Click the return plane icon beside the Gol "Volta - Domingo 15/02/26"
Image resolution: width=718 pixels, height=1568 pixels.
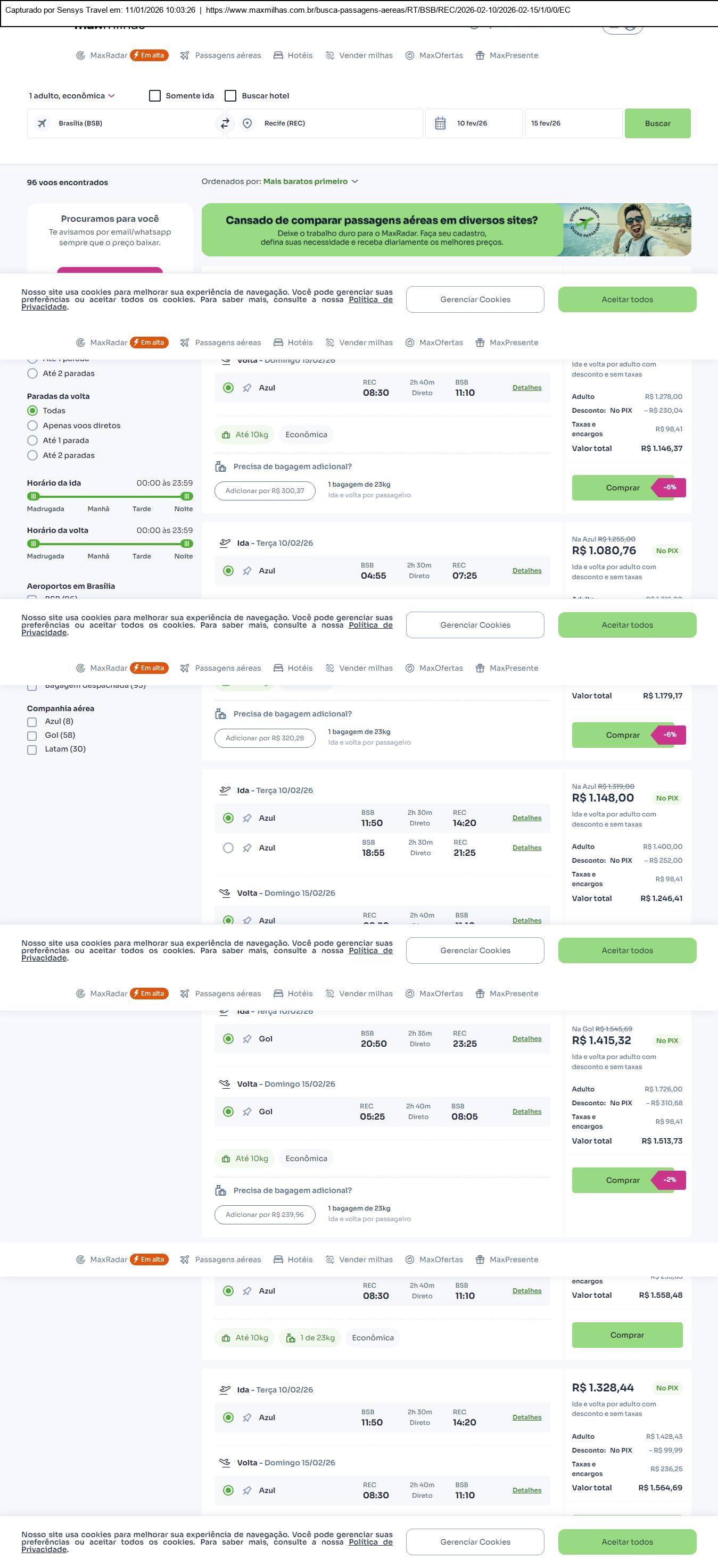[x=225, y=1084]
